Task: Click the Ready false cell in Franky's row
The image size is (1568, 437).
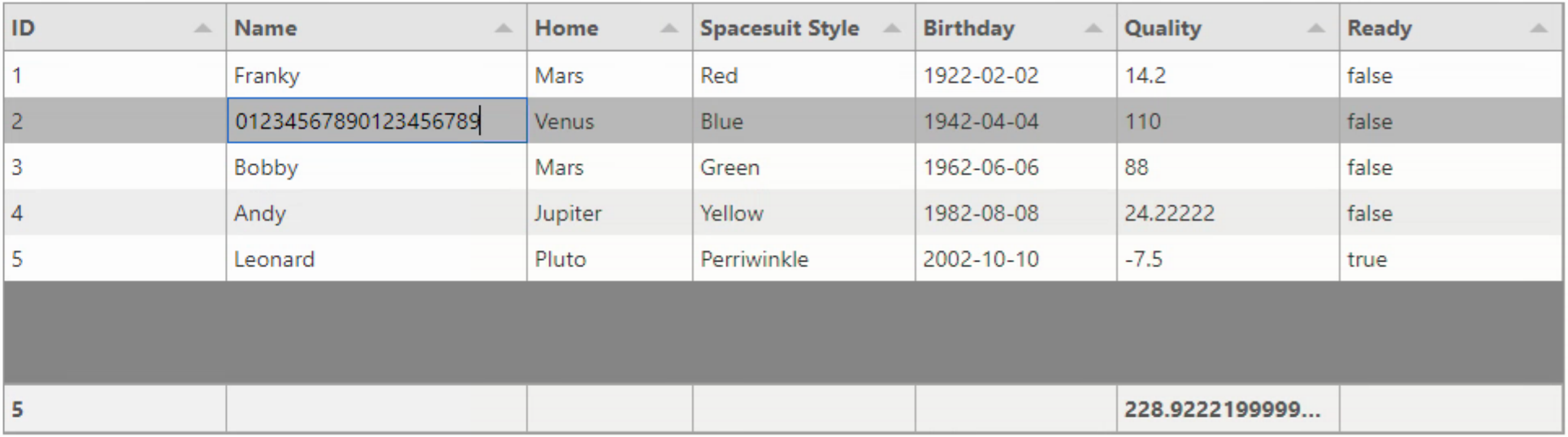Action: coord(1449,76)
